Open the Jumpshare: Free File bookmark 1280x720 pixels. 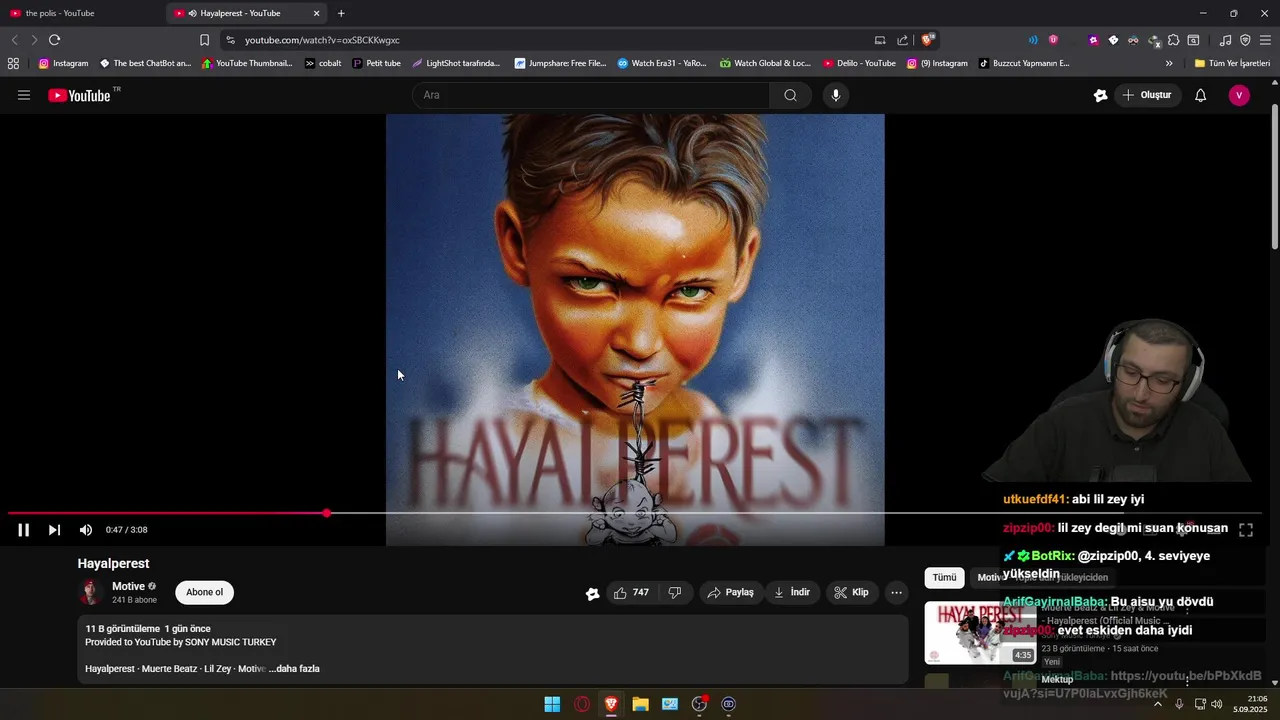click(561, 63)
